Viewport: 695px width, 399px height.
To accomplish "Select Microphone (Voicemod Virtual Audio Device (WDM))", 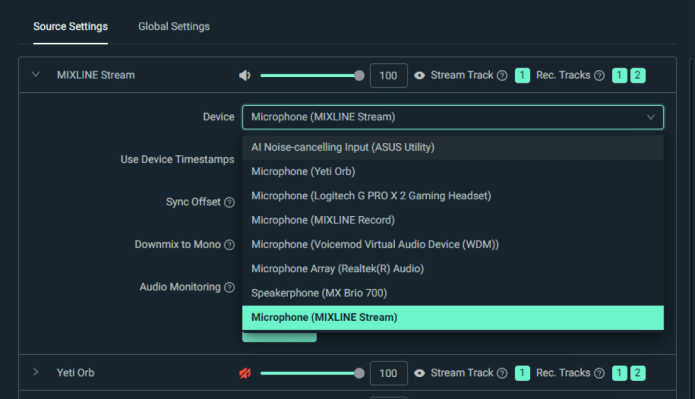I will click(x=453, y=245).
